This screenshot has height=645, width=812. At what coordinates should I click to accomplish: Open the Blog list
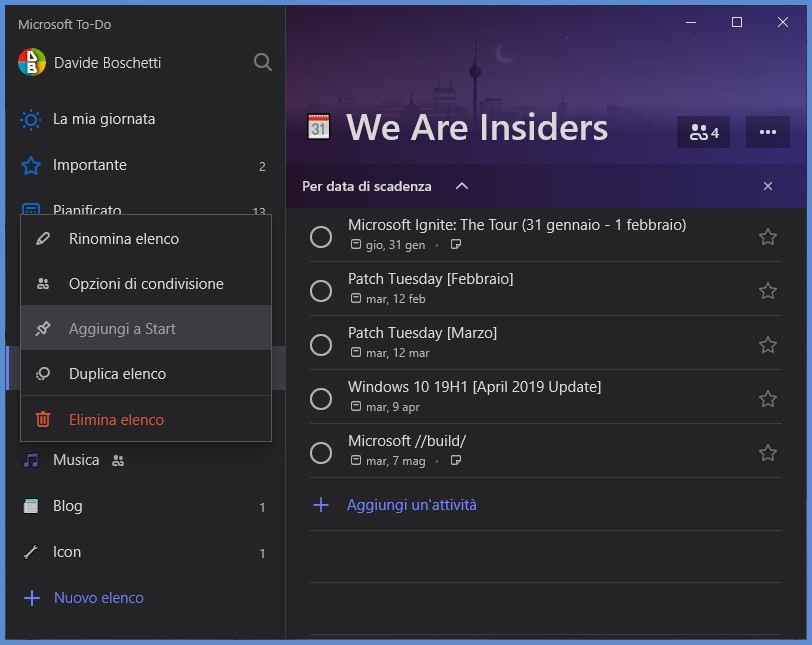coord(145,506)
